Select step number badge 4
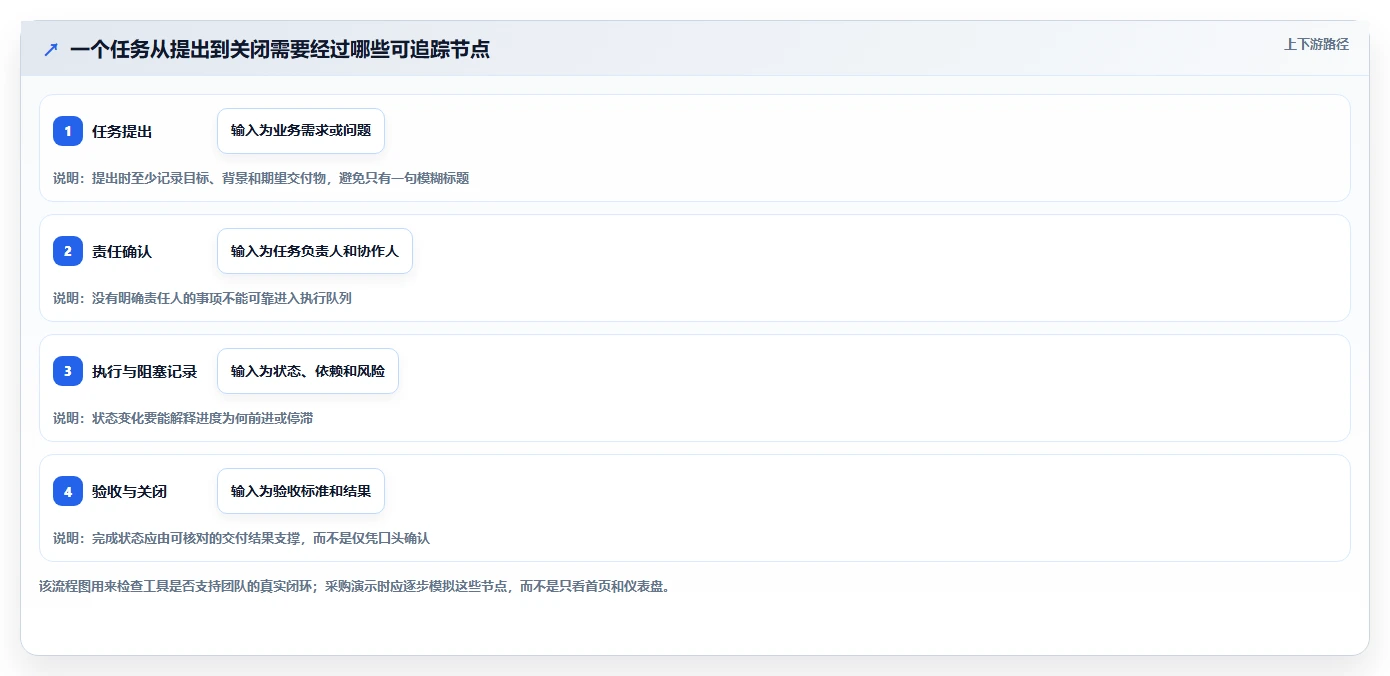 (x=68, y=491)
